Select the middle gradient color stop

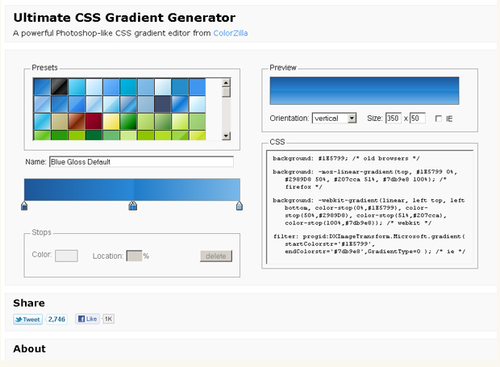pos(133,206)
